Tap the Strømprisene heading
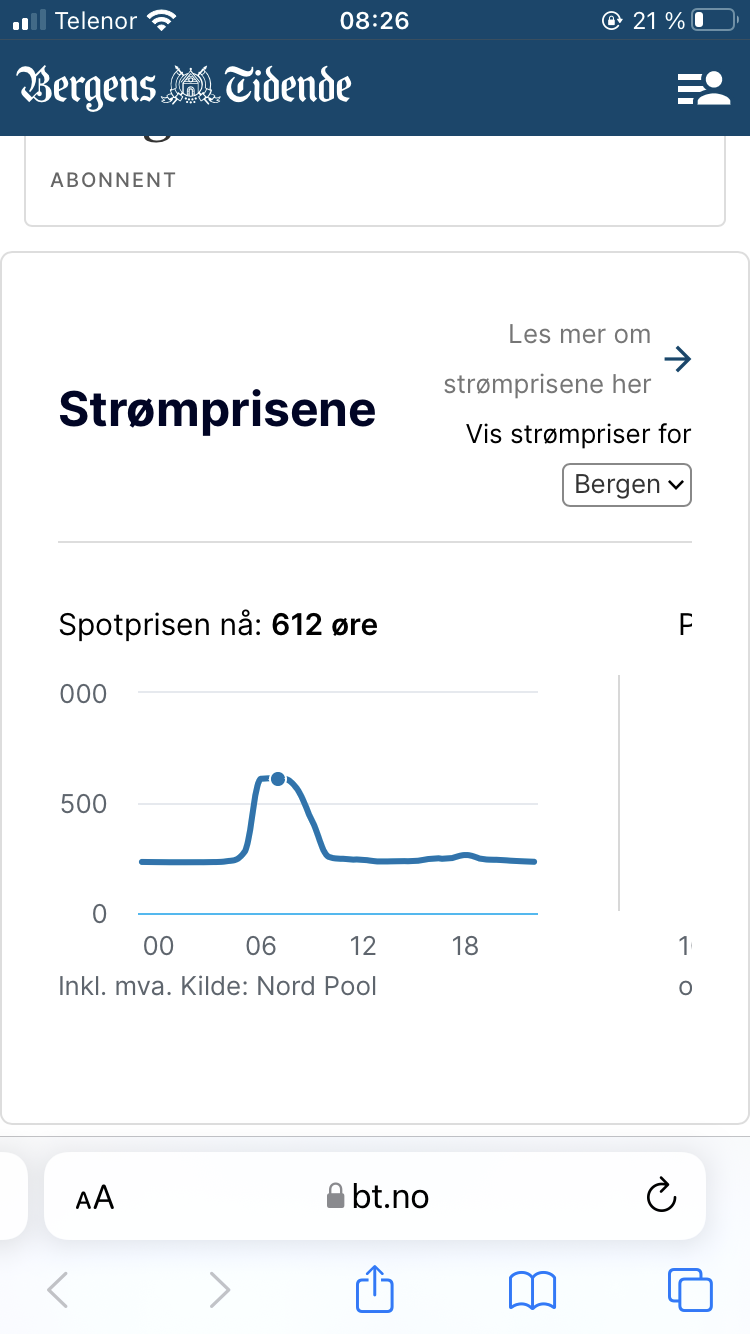 [217, 409]
